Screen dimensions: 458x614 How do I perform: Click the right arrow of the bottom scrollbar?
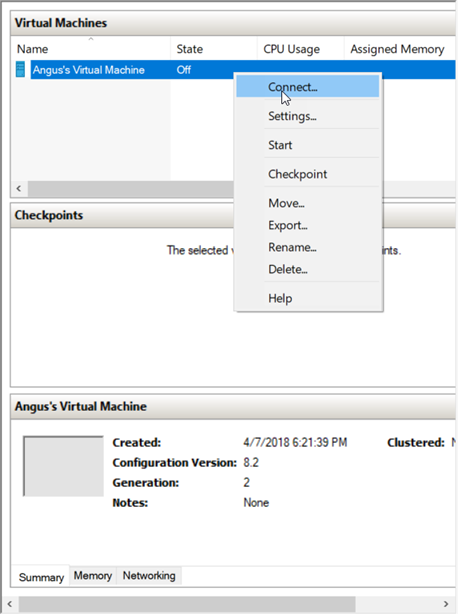(x=446, y=604)
